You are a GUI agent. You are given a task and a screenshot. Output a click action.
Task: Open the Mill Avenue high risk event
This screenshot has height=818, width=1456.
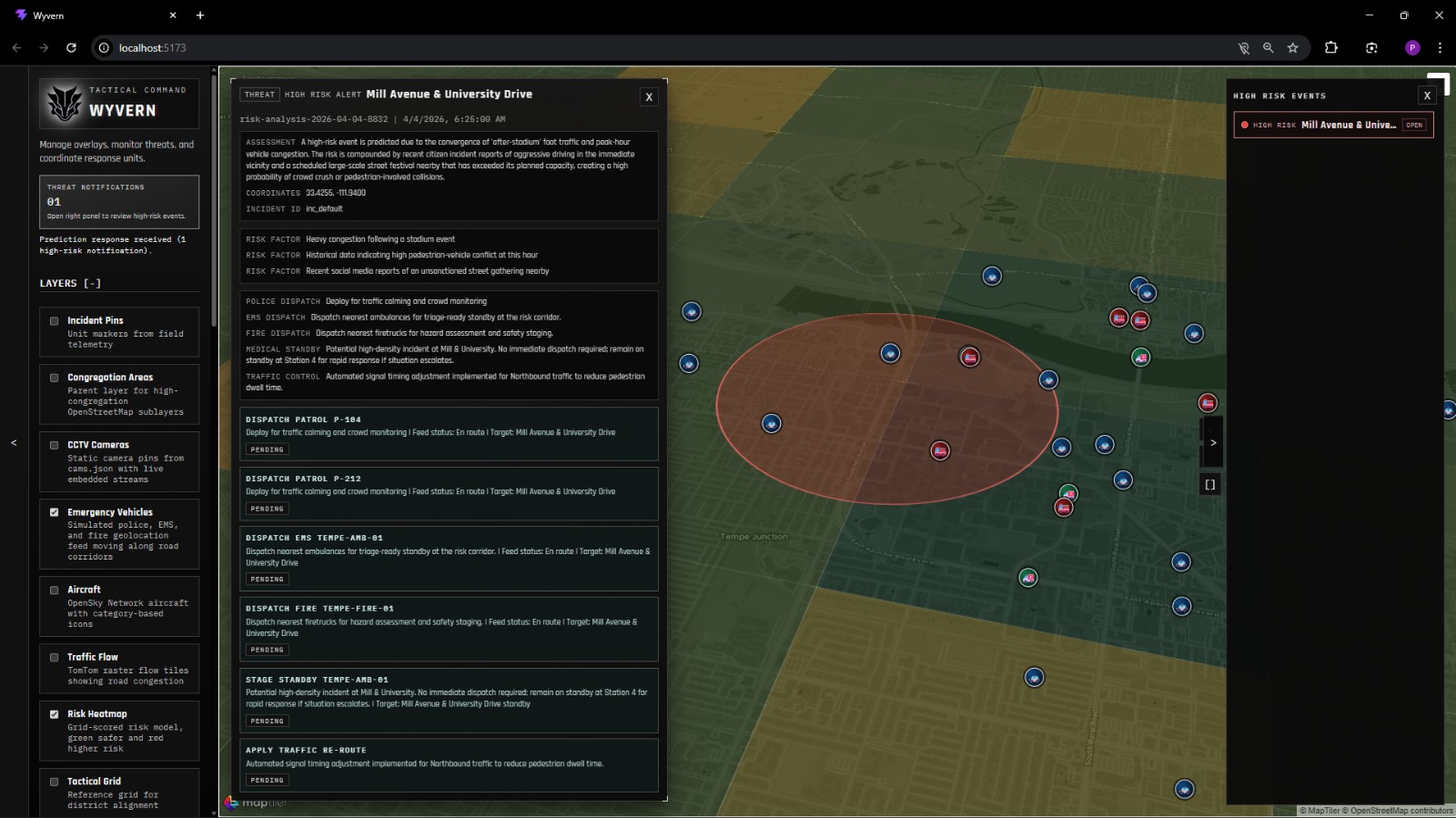(1333, 125)
